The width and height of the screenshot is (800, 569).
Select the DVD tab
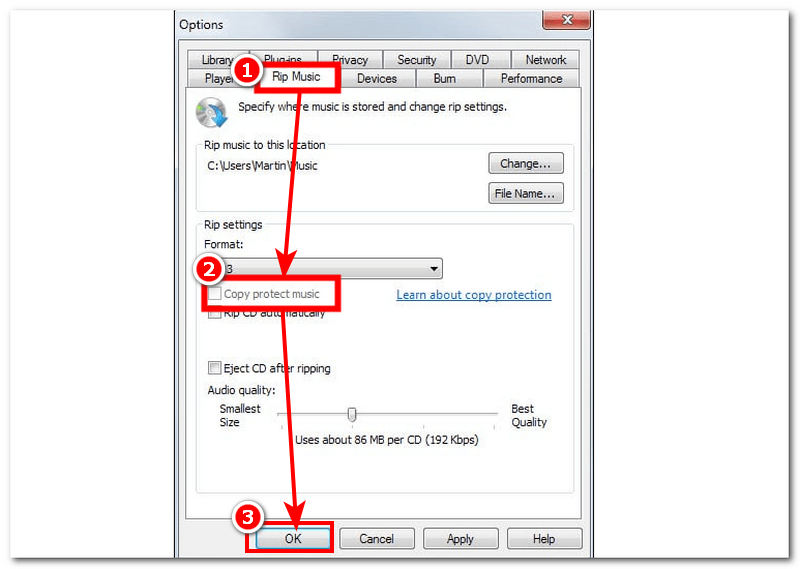[478, 60]
